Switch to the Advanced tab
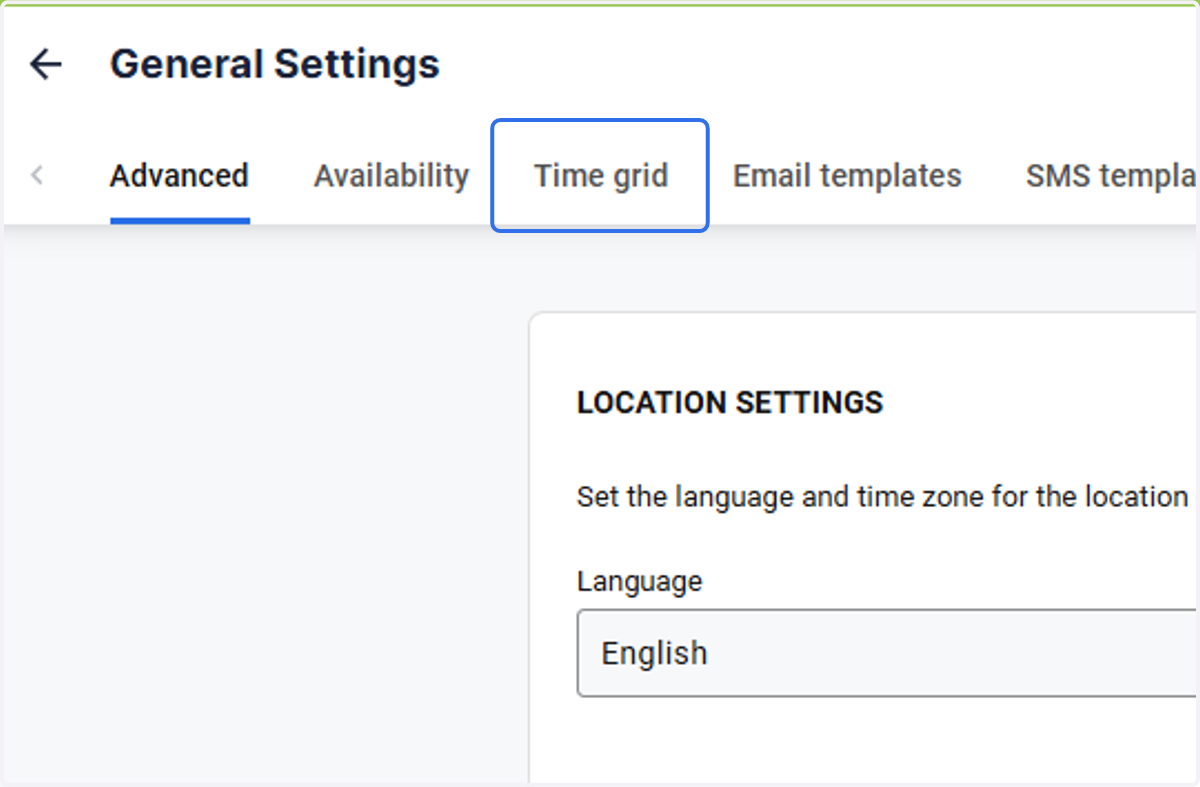This screenshot has height=787, width=1200. [179, 176]
